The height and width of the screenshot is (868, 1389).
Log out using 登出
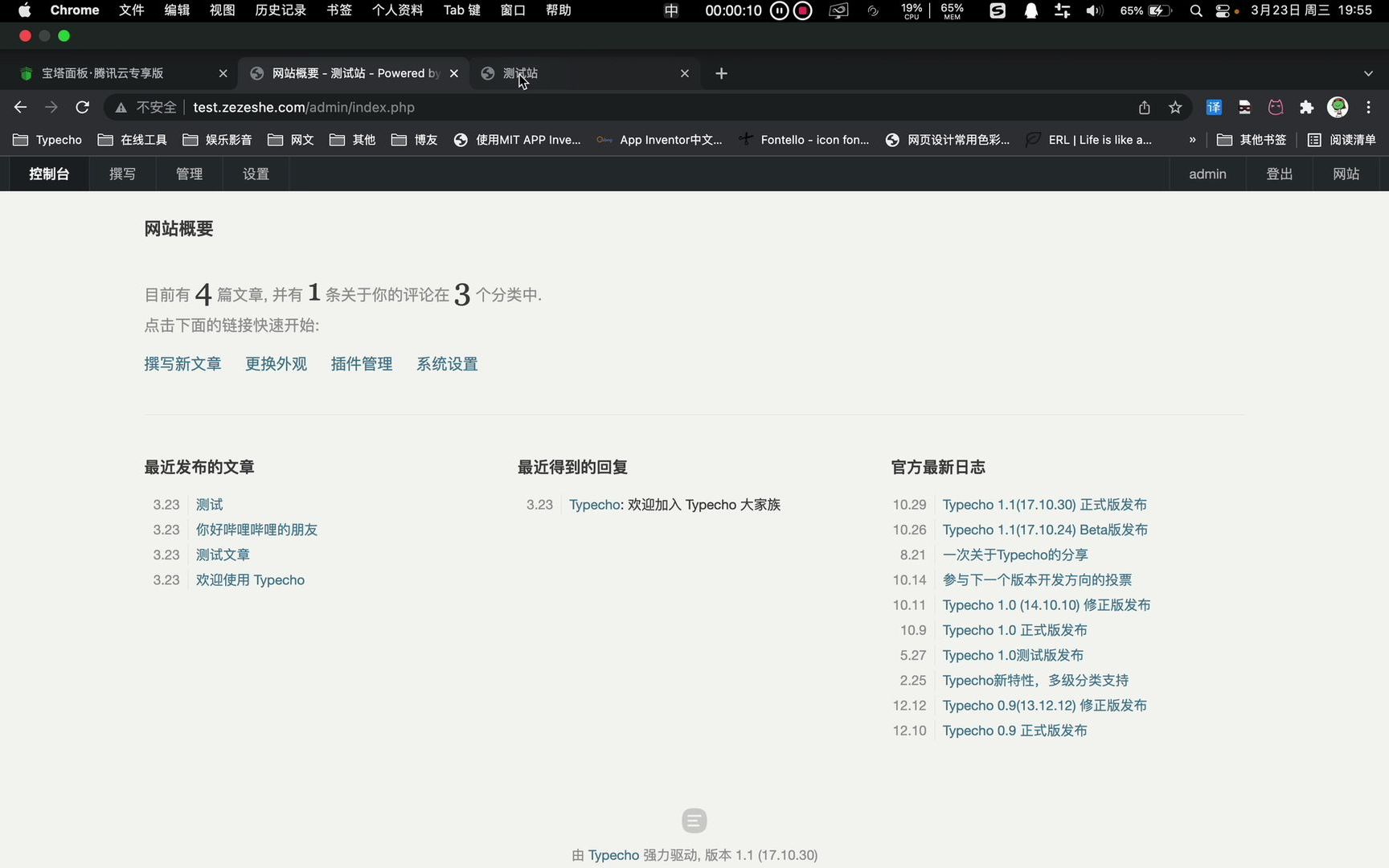pyautogui.click(x=1279, y=174)
